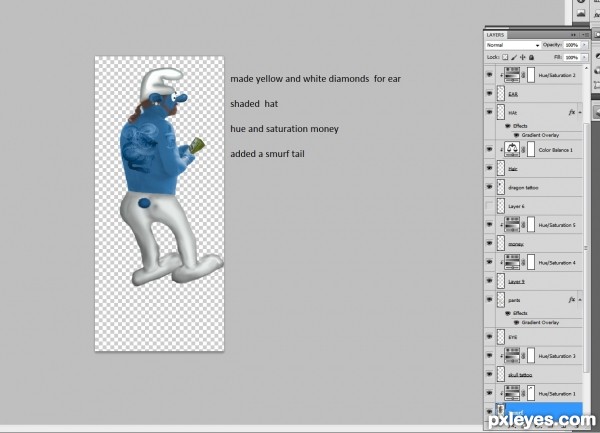Select the Color Balance 1 scales icon
The width and height of the screenshot is (600, 433).
tap(512, 150)
